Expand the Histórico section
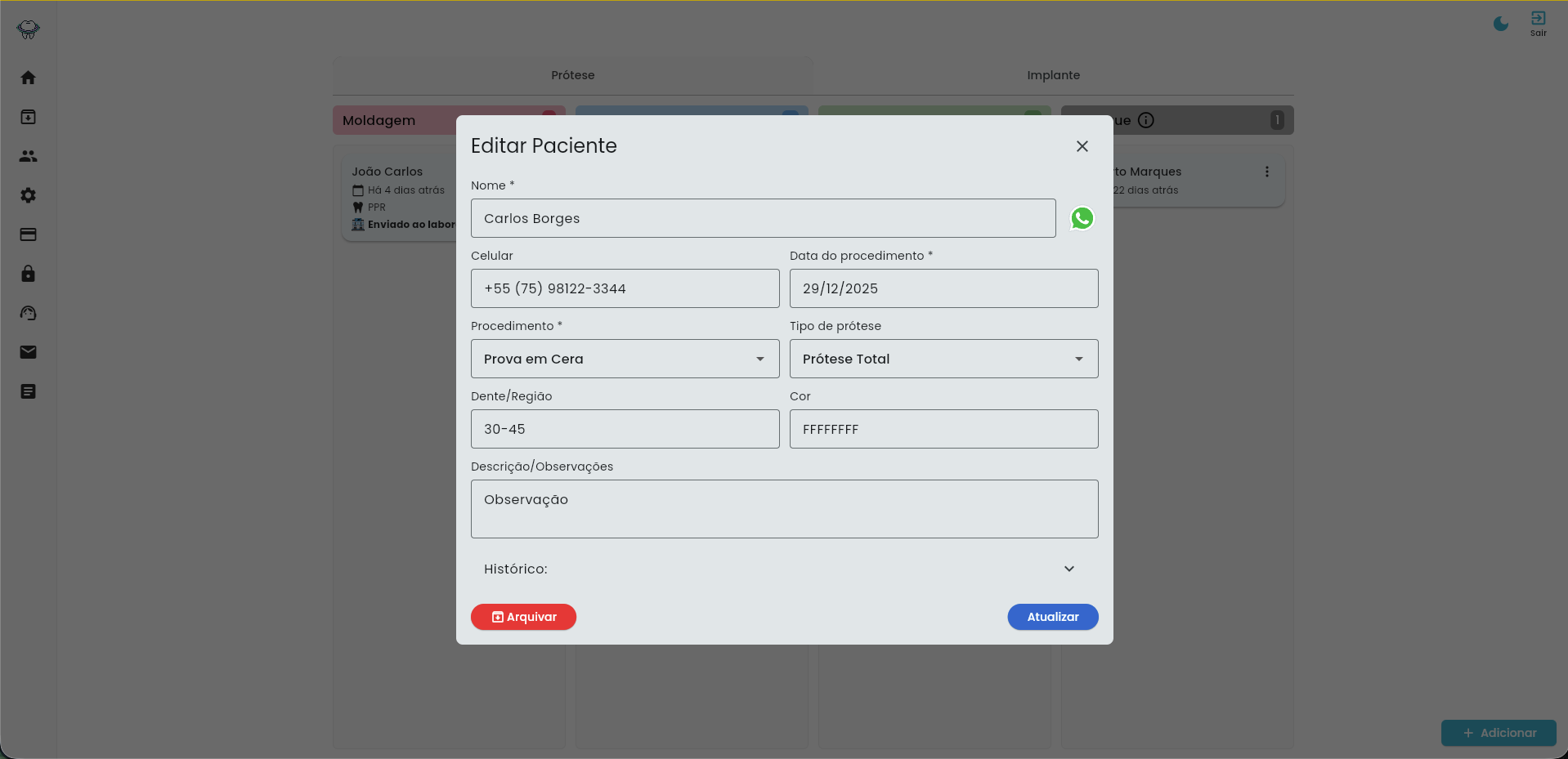1568x759 pixels. tap(785, 569)
